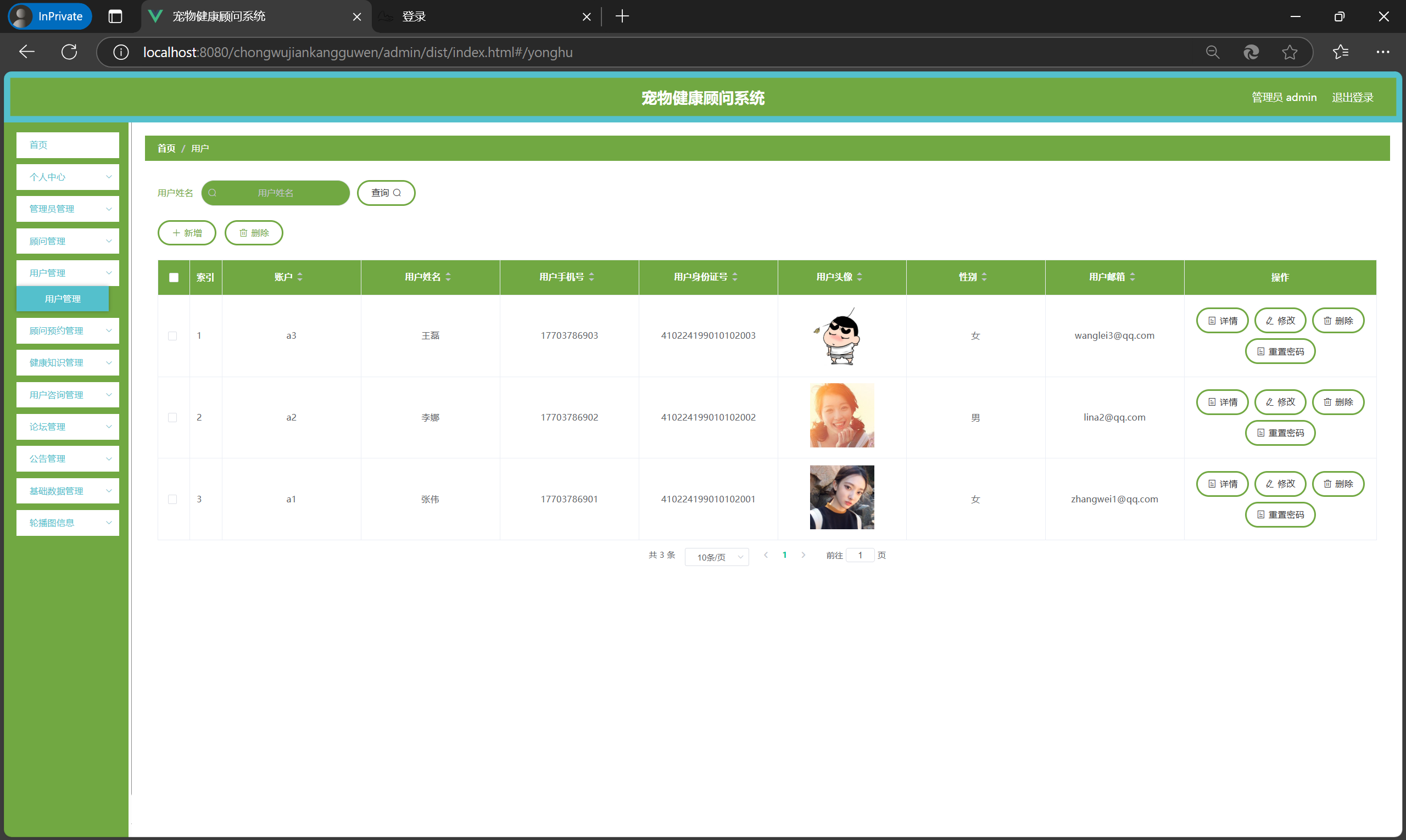Click sort arrows on 性别 column
Screen dimensions: 1406x840
tap(984, 277)
